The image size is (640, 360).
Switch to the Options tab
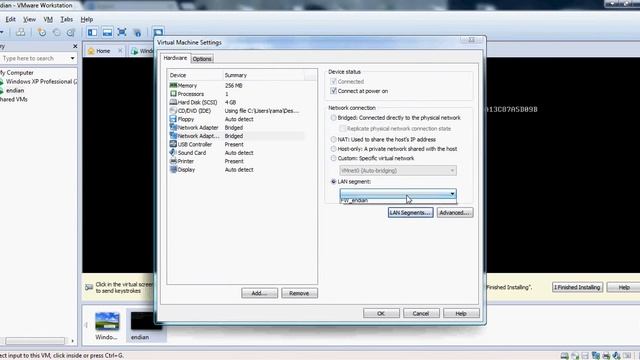click(202, 59)
